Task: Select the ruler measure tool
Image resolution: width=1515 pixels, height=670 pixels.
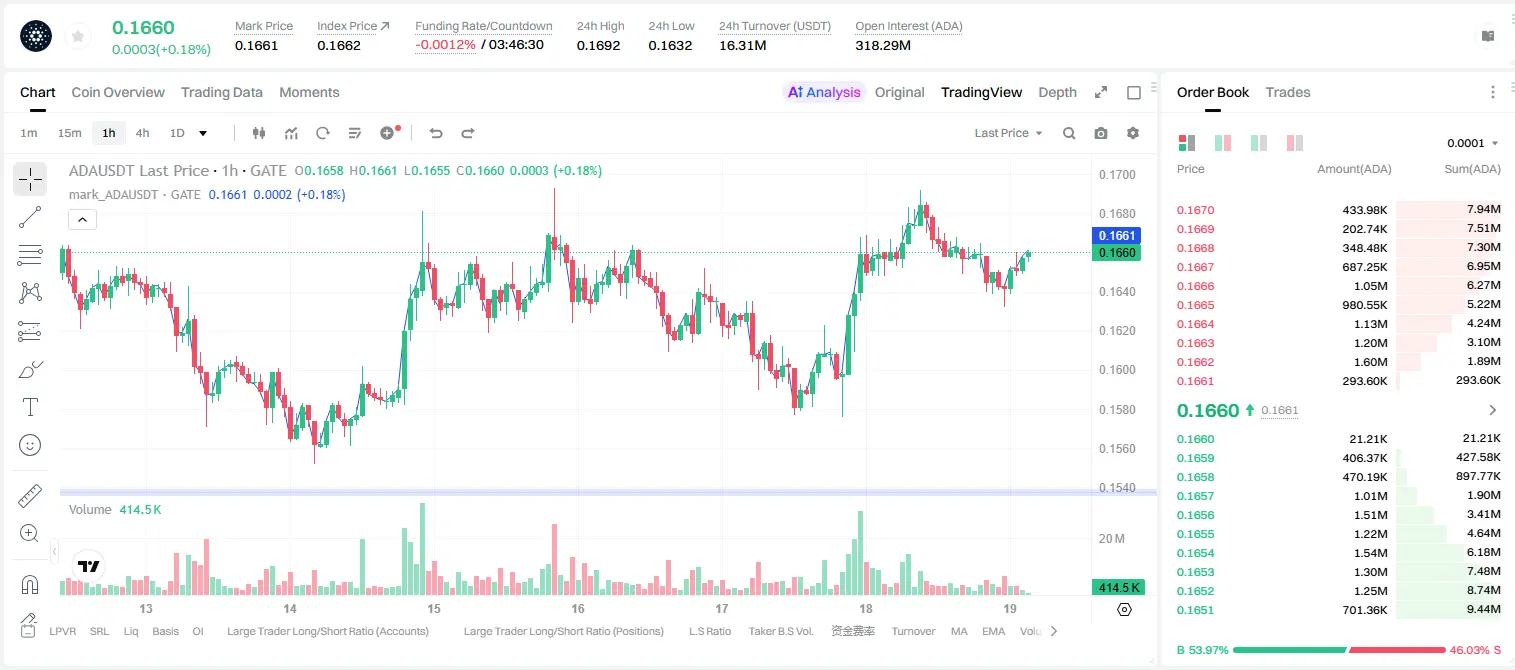Action: tap(30, 496)
